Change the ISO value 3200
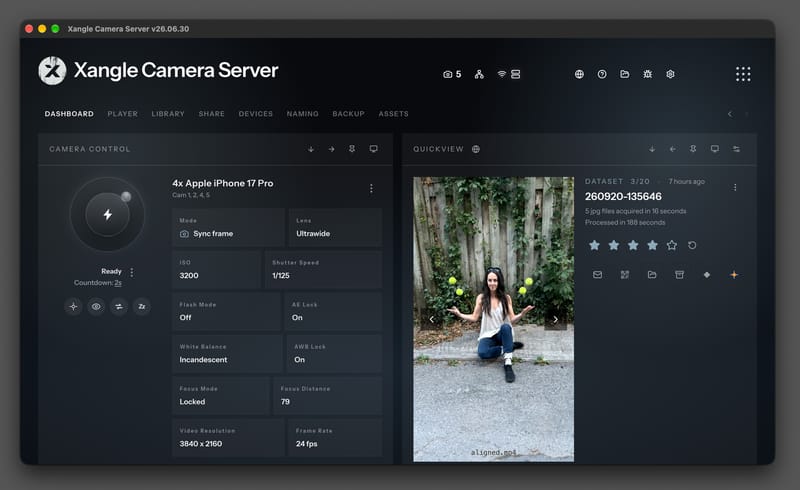Image resolution: width=800 pixels, height=490 pixels. [216, 270]
